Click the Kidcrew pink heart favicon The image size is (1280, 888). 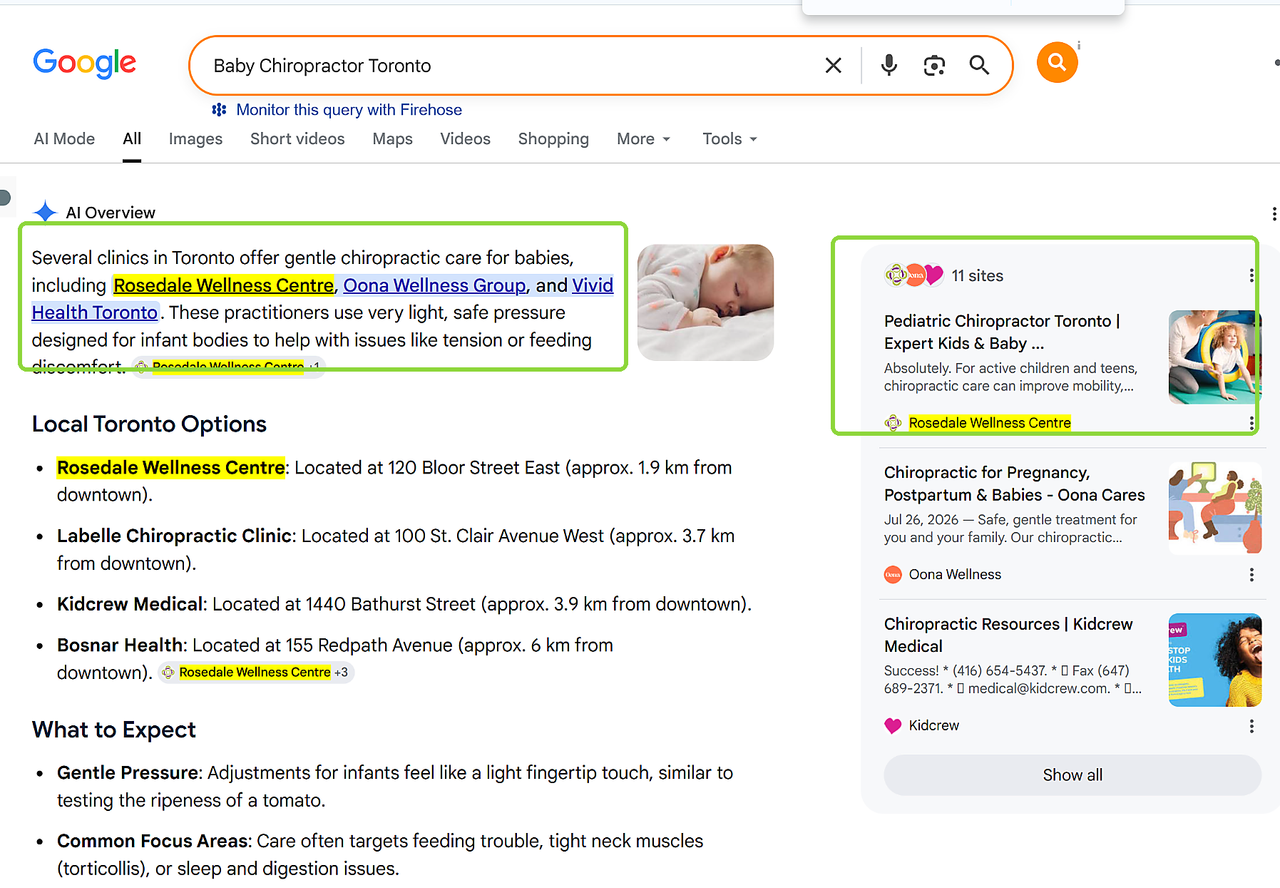[893, 726]
